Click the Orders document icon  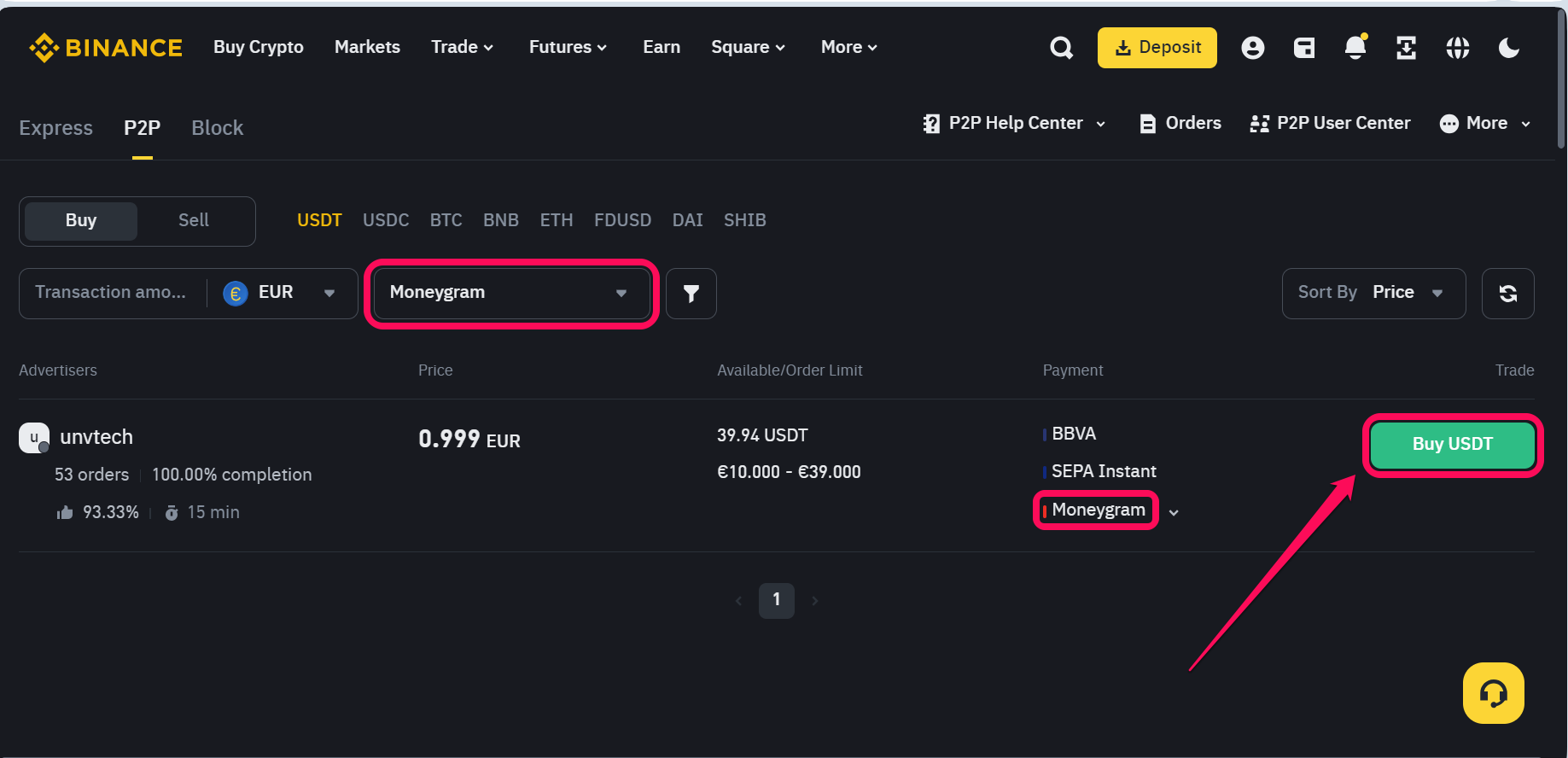click(x=1148, y=124)
